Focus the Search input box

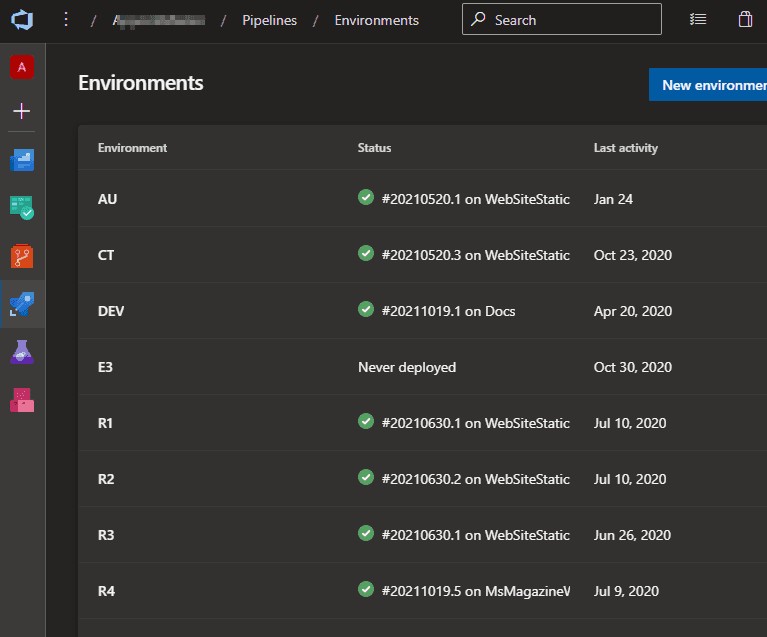pos(572,20)
